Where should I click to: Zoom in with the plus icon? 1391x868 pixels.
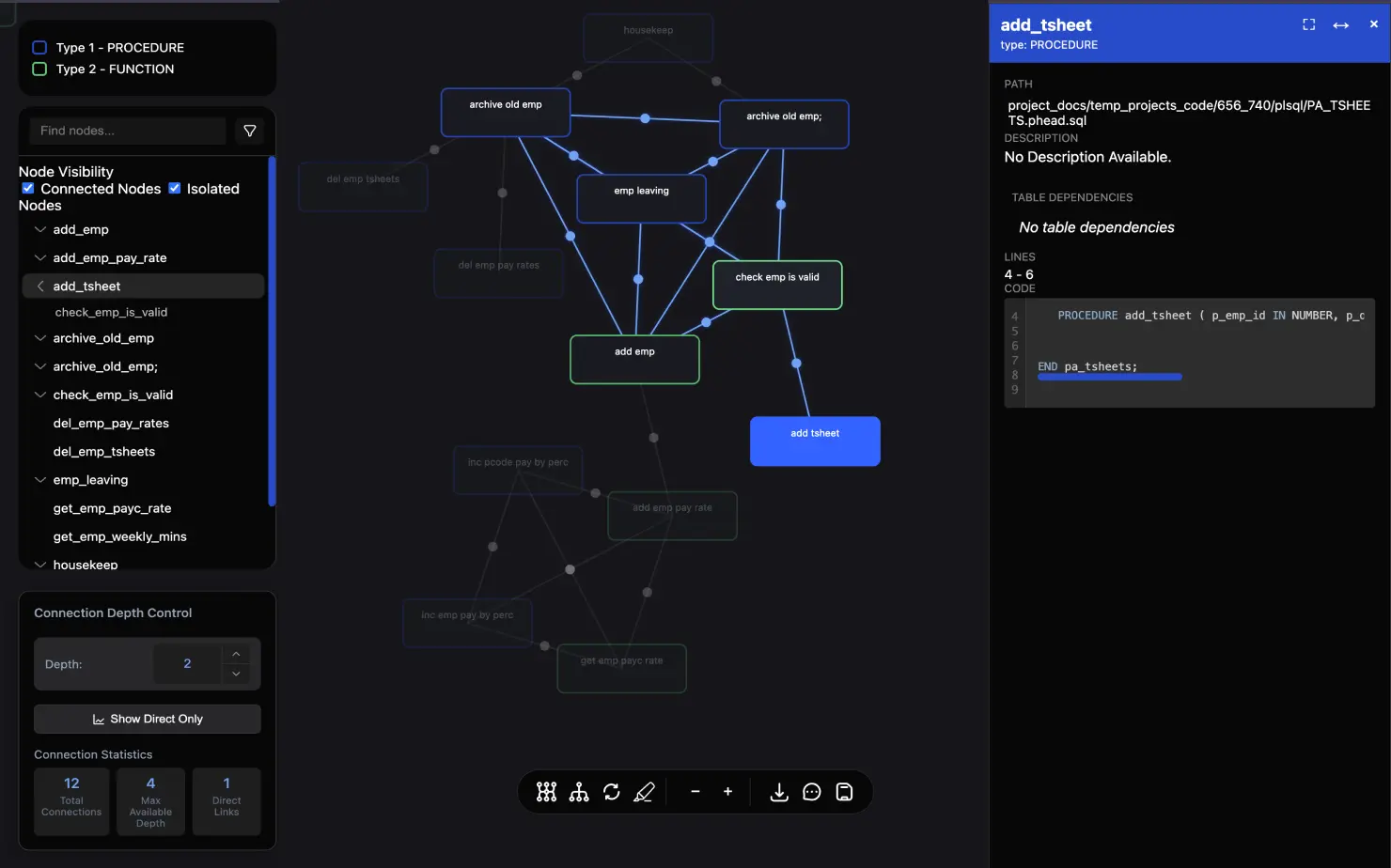click(x=727, y=792)
